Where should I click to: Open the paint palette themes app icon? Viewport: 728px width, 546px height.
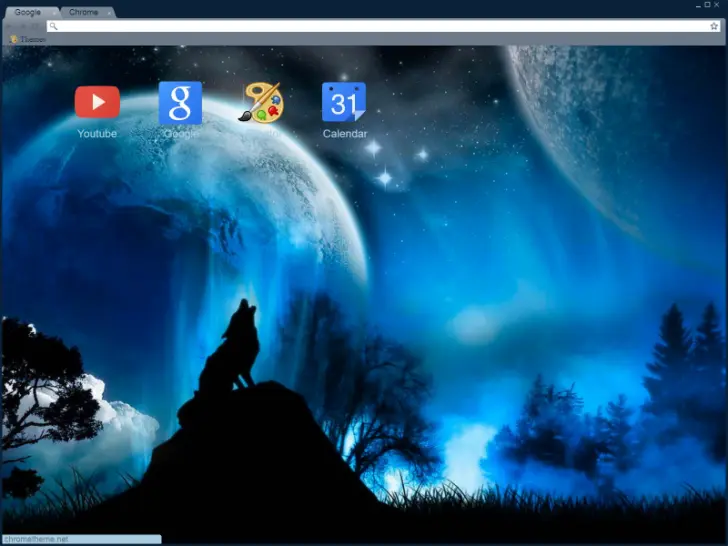tap(261, 103)
